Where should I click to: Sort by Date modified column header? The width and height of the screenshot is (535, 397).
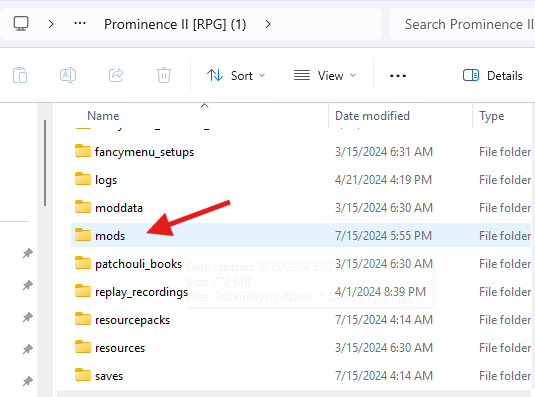[x=372, y=116]
